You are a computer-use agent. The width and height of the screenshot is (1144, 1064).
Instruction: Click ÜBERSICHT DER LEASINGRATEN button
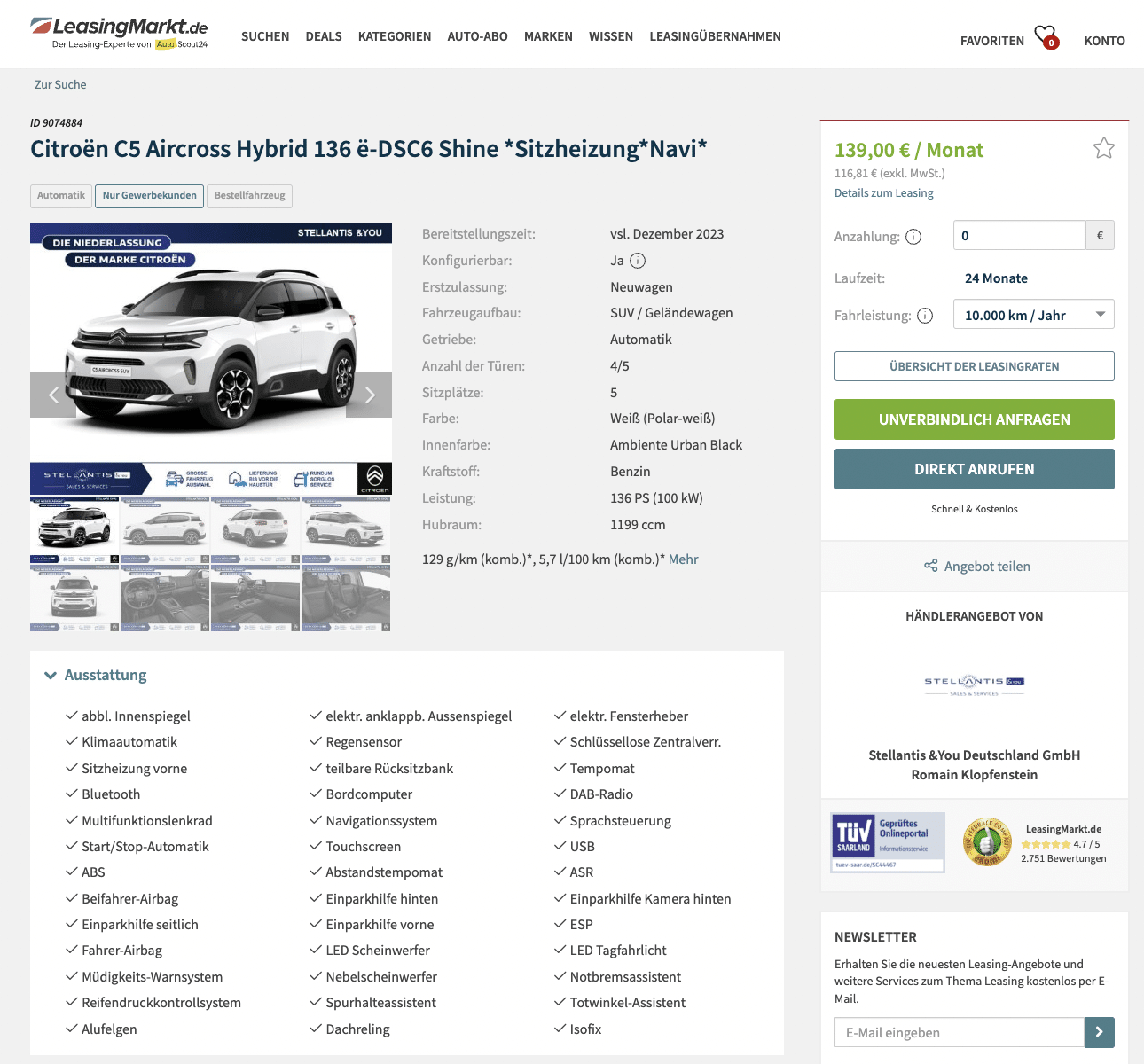click(974, 366)
